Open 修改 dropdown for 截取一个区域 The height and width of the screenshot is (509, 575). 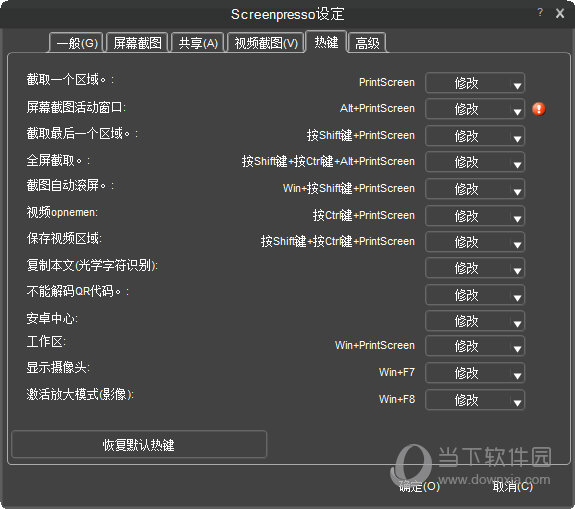click(x=475, y=83)
